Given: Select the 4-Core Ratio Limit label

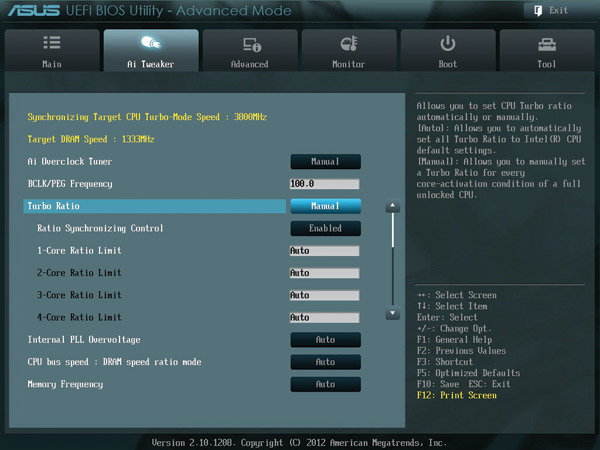Looking at the screenshot, I should click(x=79, y=317).
